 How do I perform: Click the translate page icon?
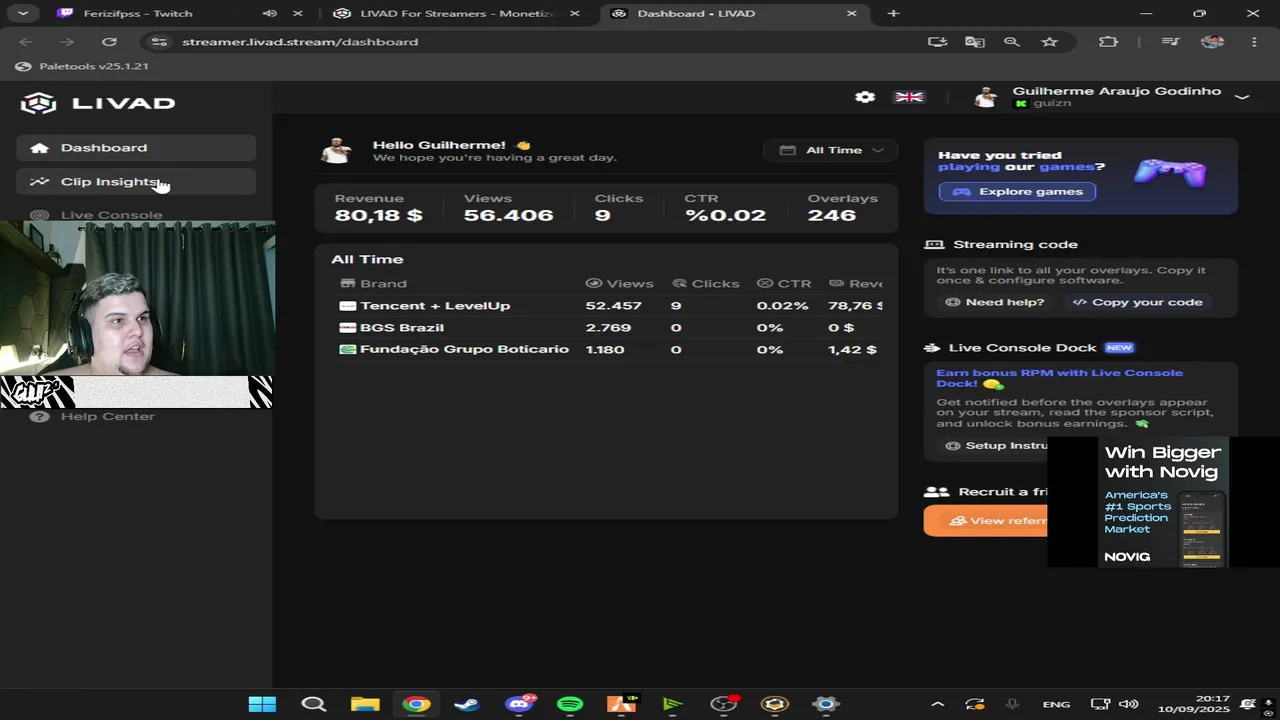click(974, 42)
